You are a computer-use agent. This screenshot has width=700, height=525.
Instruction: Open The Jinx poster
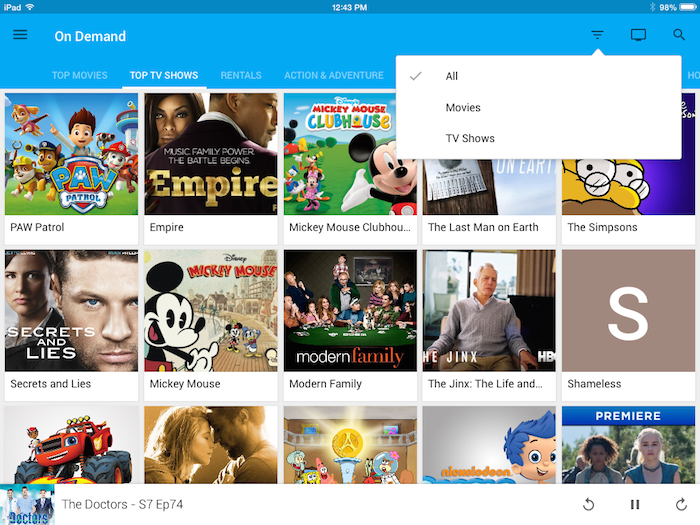click(x=489, y=311)
